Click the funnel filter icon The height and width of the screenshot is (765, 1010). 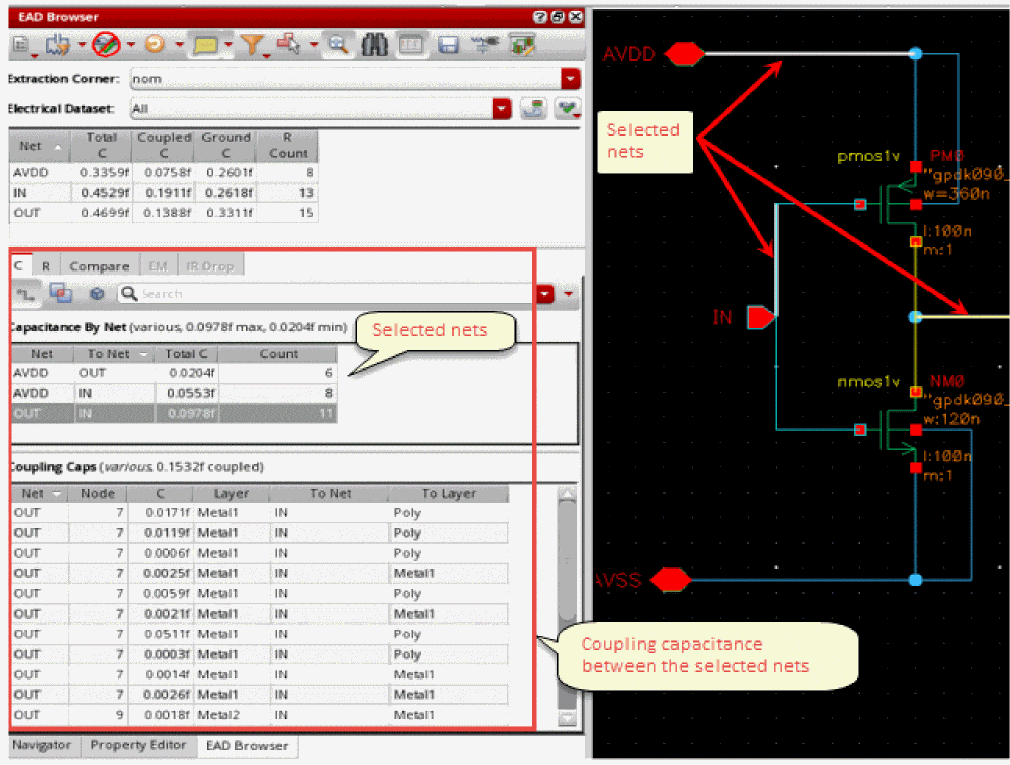(253, 45)
